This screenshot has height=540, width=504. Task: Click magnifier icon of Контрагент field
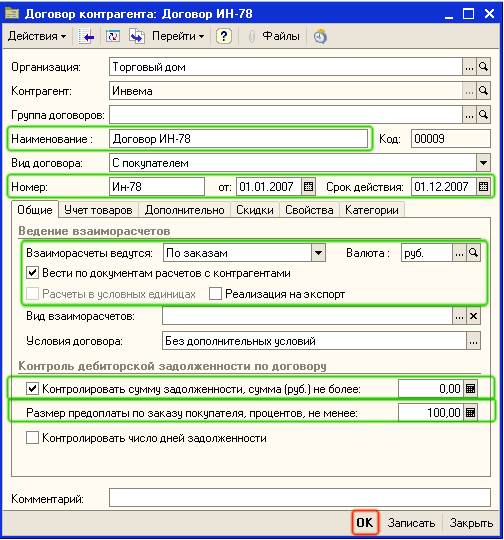pos(484,91)
